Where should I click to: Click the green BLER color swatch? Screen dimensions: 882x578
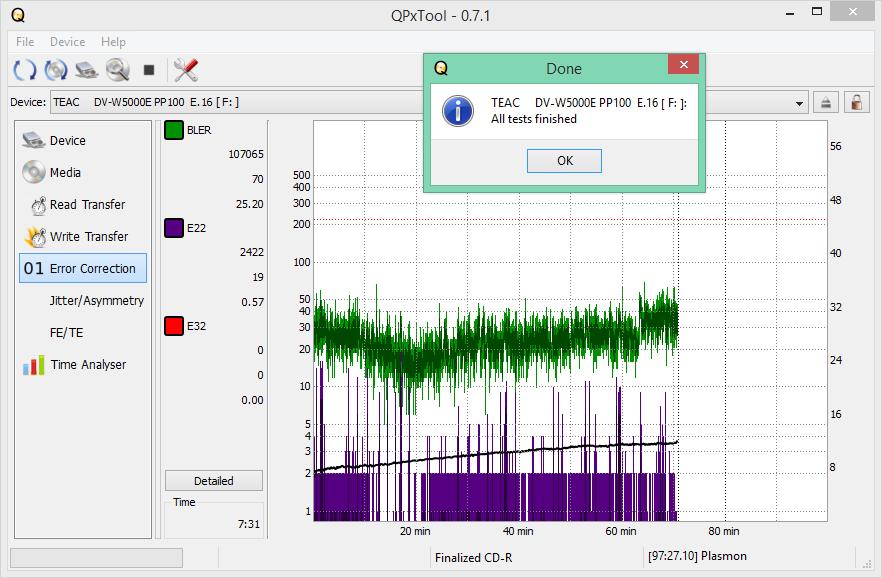(x=174, y=130)
